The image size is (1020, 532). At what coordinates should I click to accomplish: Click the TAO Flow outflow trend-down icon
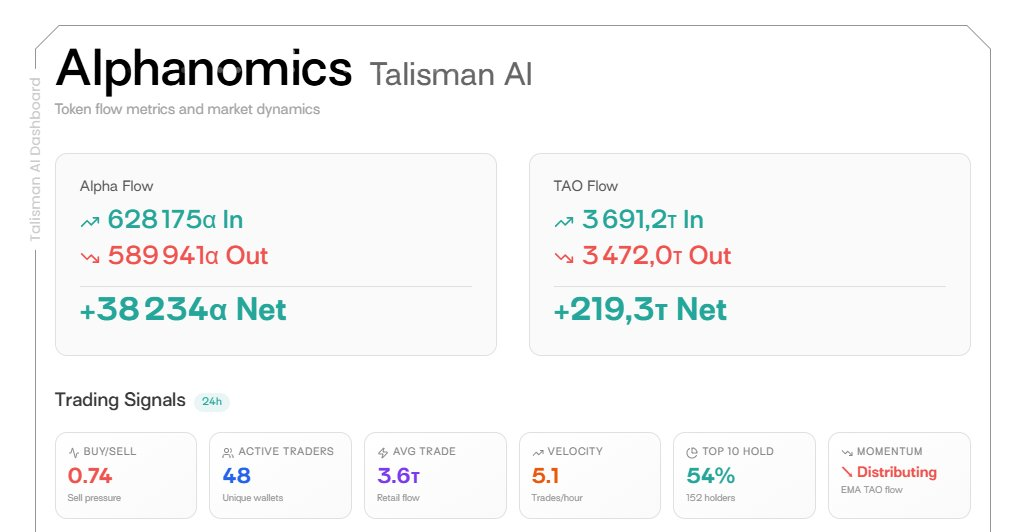pyautogui.click(x=564, y=257)
